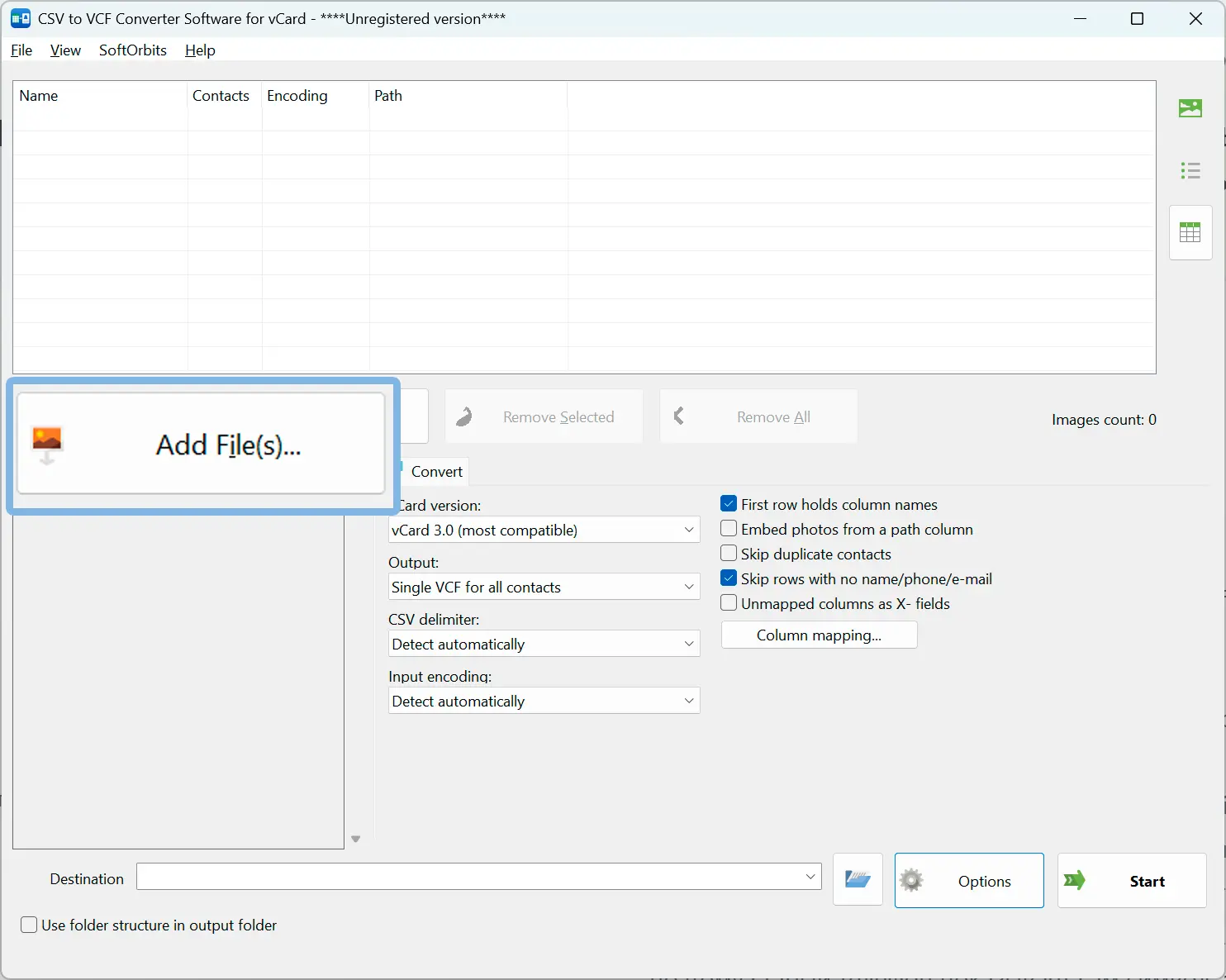Open the Input encoding dropdown
This screenshot has height=980, width=1226.
tap(544, 701)
